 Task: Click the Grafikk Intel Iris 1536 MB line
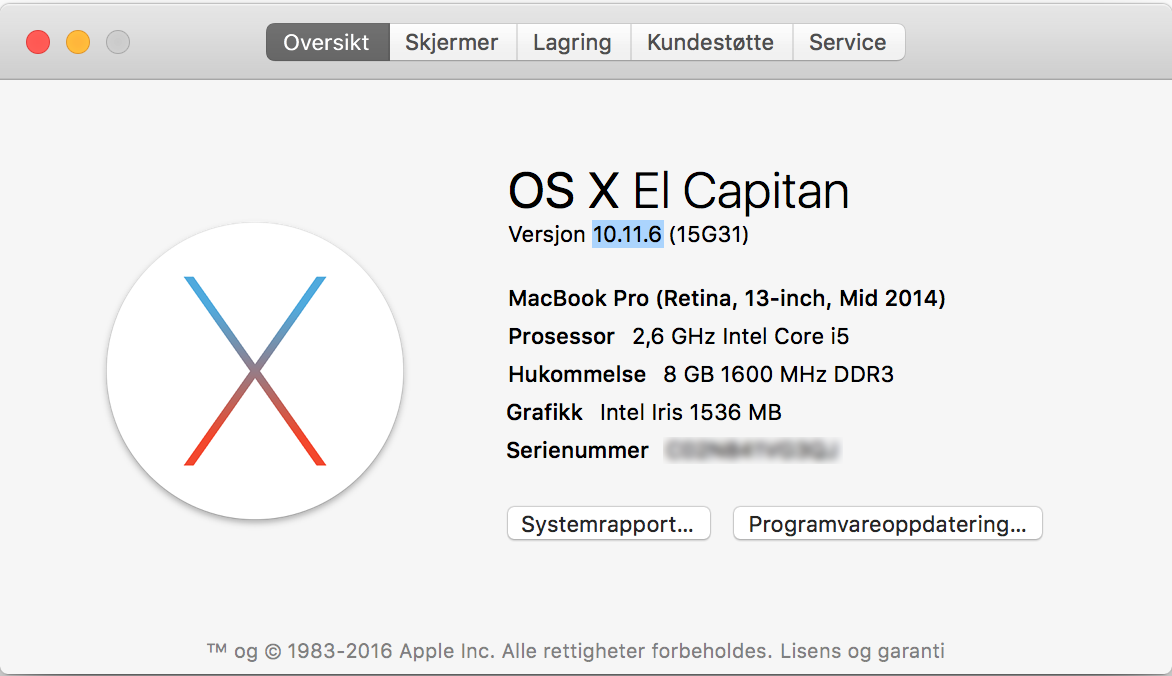point(644,412)
